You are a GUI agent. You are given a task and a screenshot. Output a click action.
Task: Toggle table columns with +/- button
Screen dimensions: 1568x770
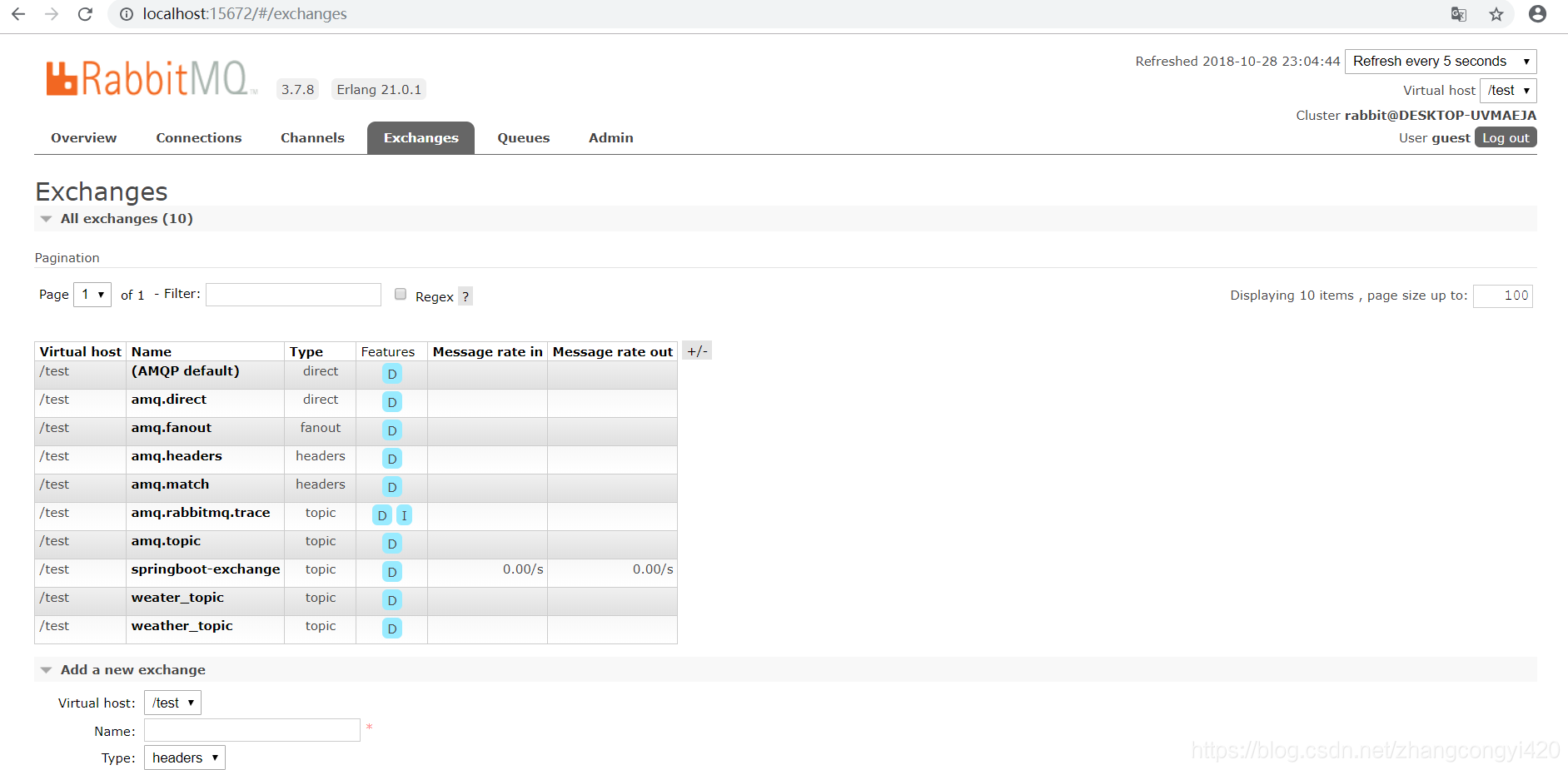pyautogui.click(x=697, y=351)
